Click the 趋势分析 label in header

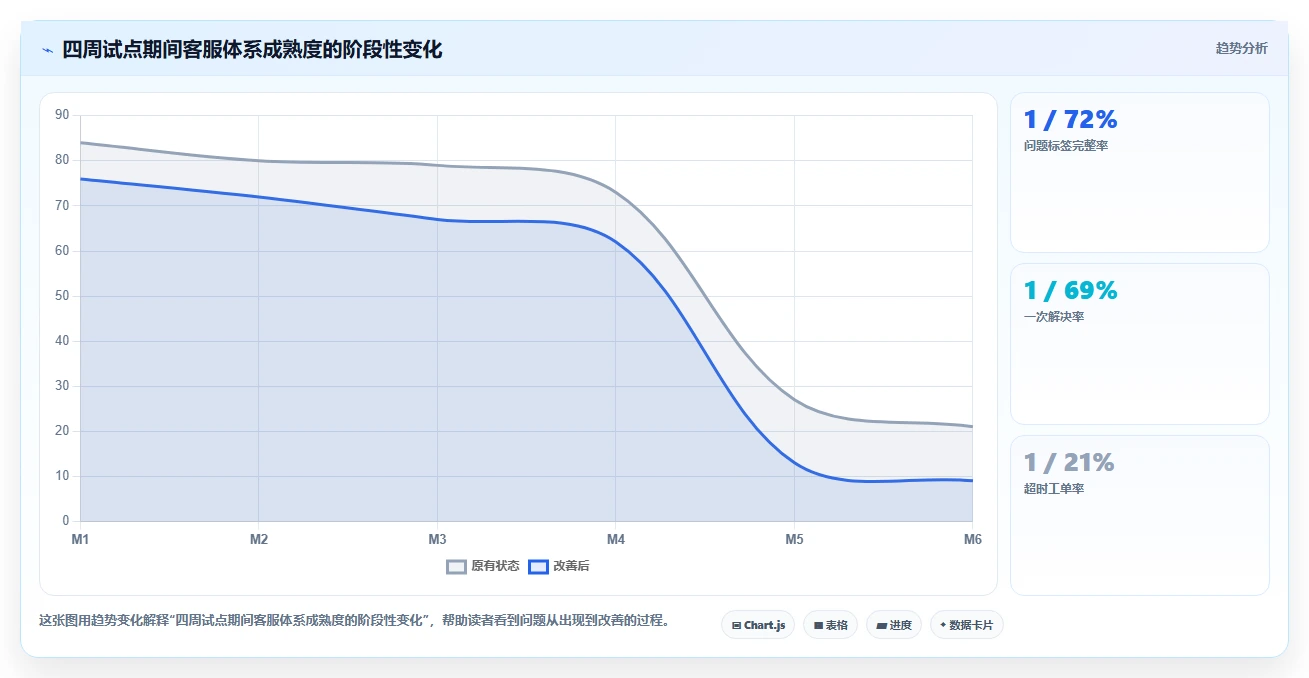(x=1241, y=48)
